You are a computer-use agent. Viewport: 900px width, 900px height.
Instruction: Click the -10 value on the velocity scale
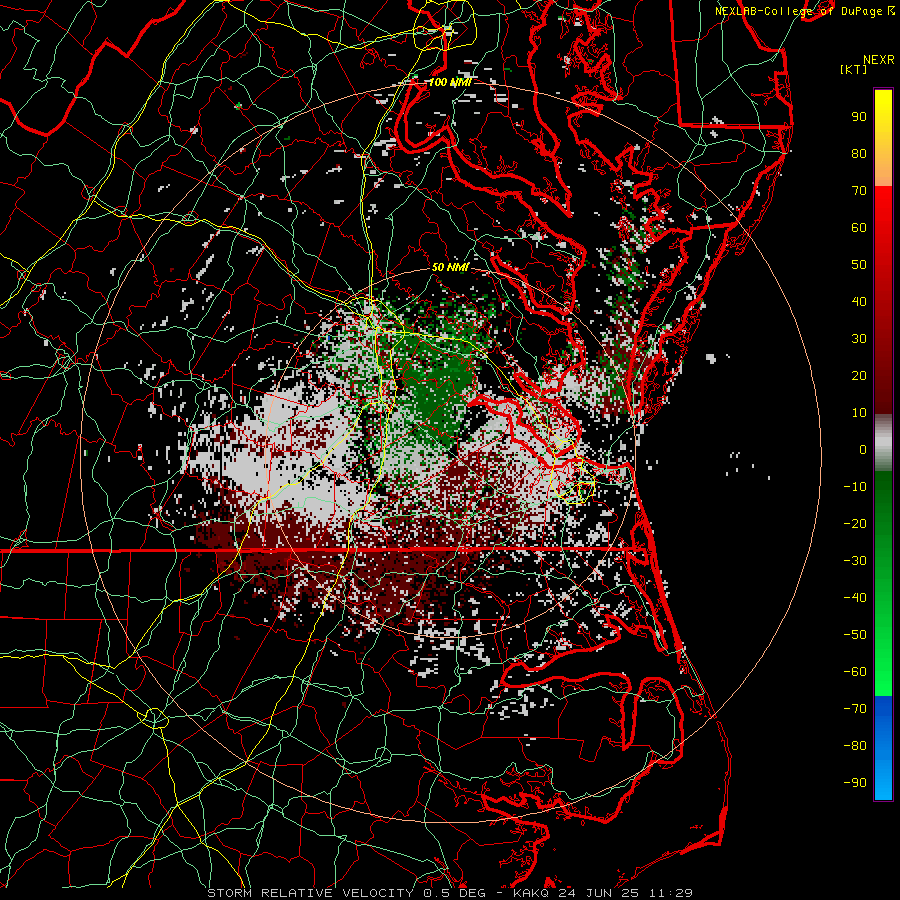click(x=855, y=487)
